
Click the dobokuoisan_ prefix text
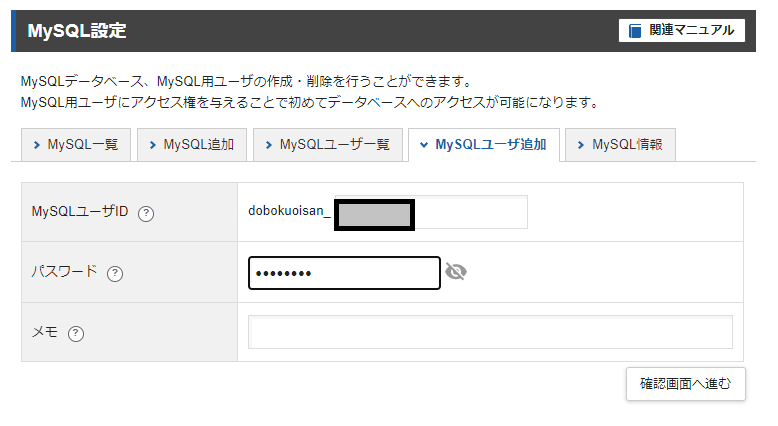point(289,211)
